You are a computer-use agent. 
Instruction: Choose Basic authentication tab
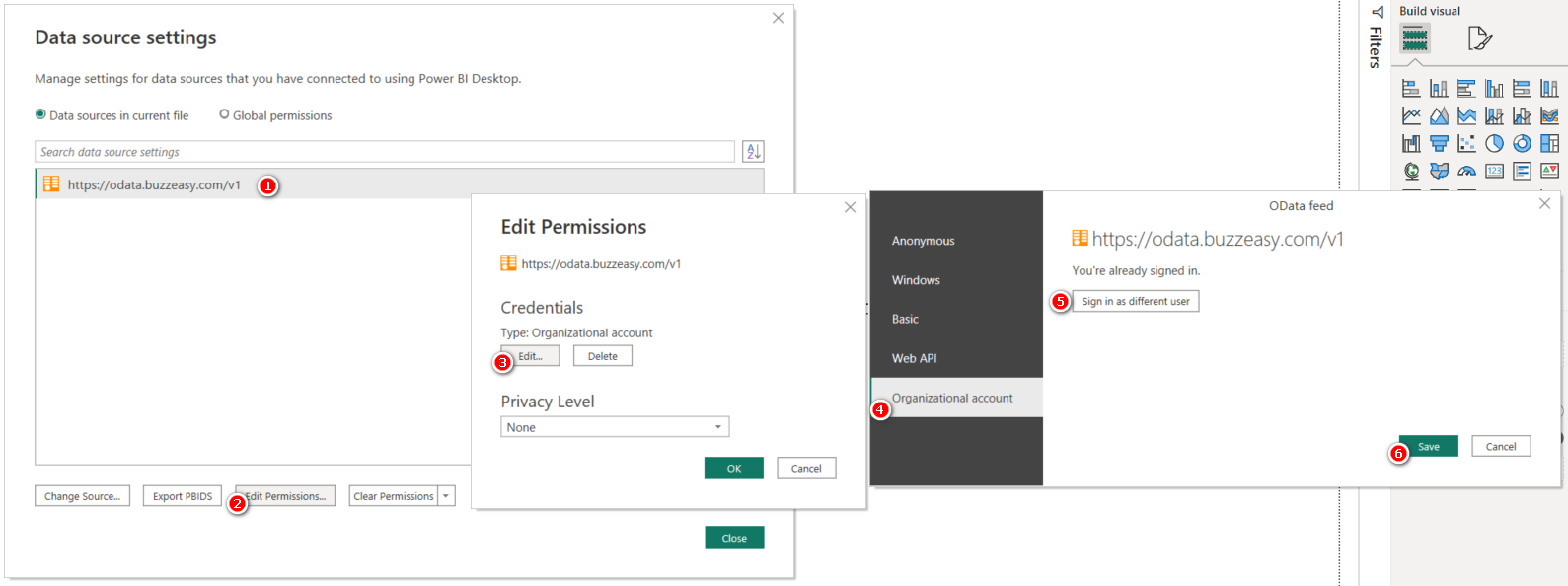click(x=905, y=320)
